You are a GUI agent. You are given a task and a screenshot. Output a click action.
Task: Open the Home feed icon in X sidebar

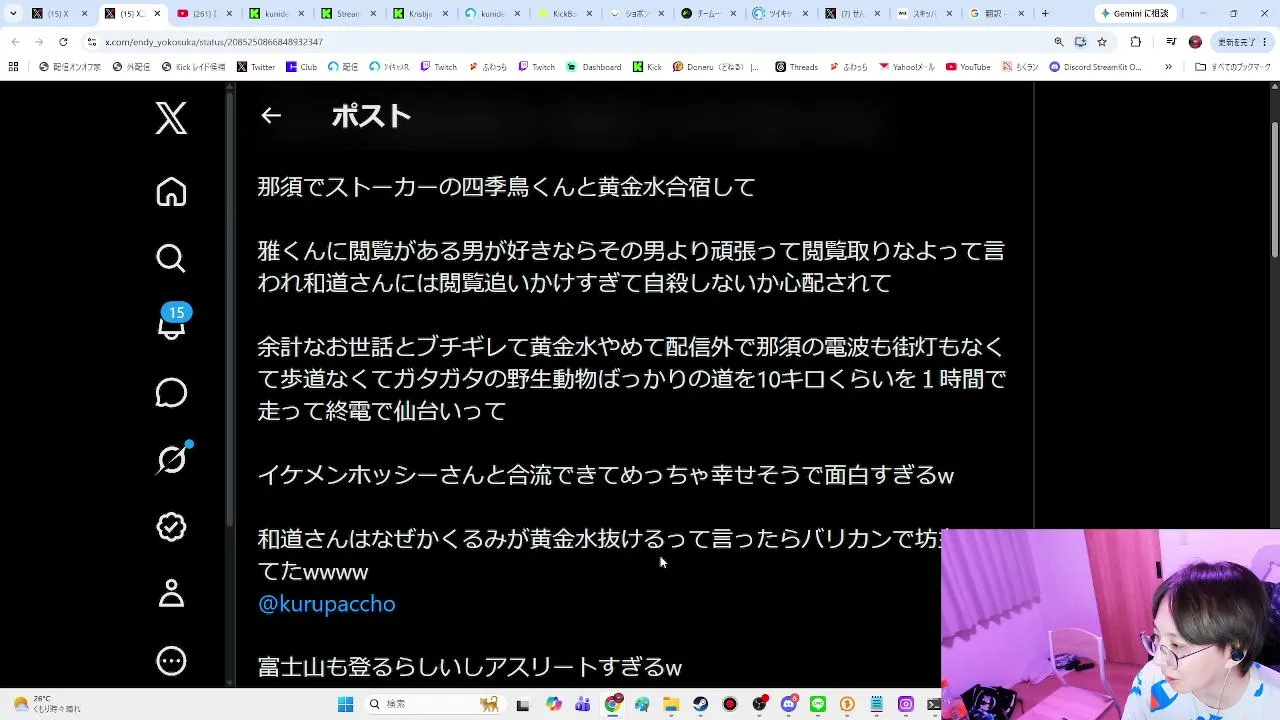pyautogui.click(x=171, y=191)
